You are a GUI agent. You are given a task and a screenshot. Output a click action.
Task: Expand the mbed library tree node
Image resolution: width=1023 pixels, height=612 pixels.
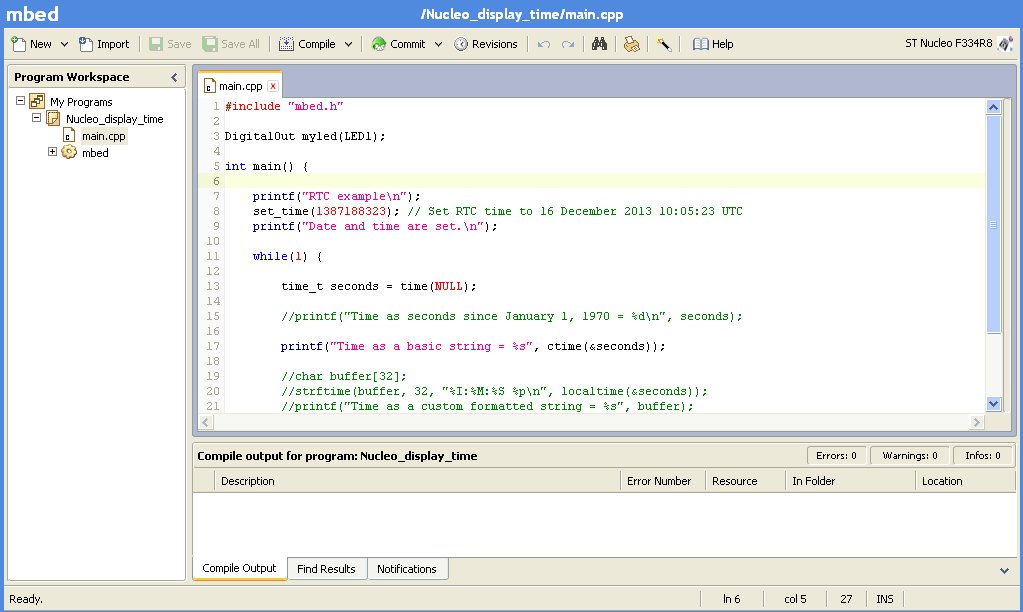coord(52,151)
